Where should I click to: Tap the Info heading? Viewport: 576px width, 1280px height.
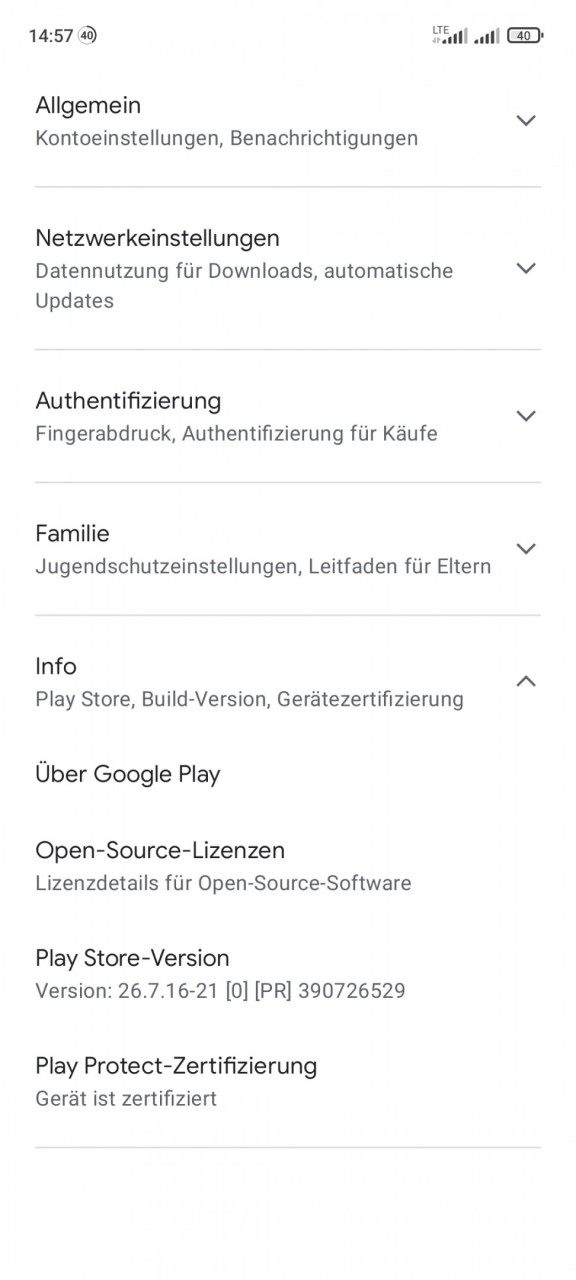click(x=56, y=666)
